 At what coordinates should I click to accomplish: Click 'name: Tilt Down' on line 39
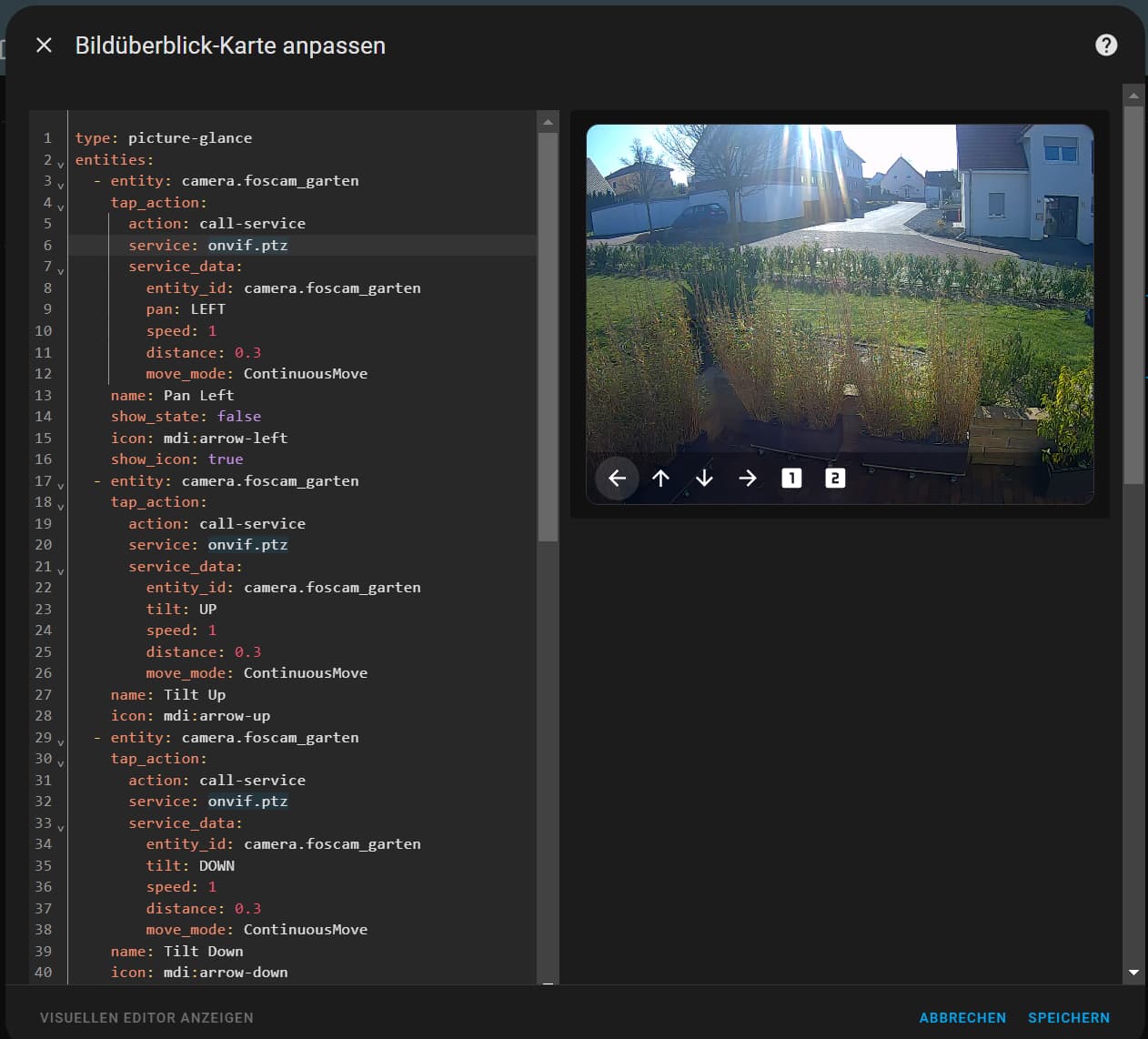click(x=176, y=951)
